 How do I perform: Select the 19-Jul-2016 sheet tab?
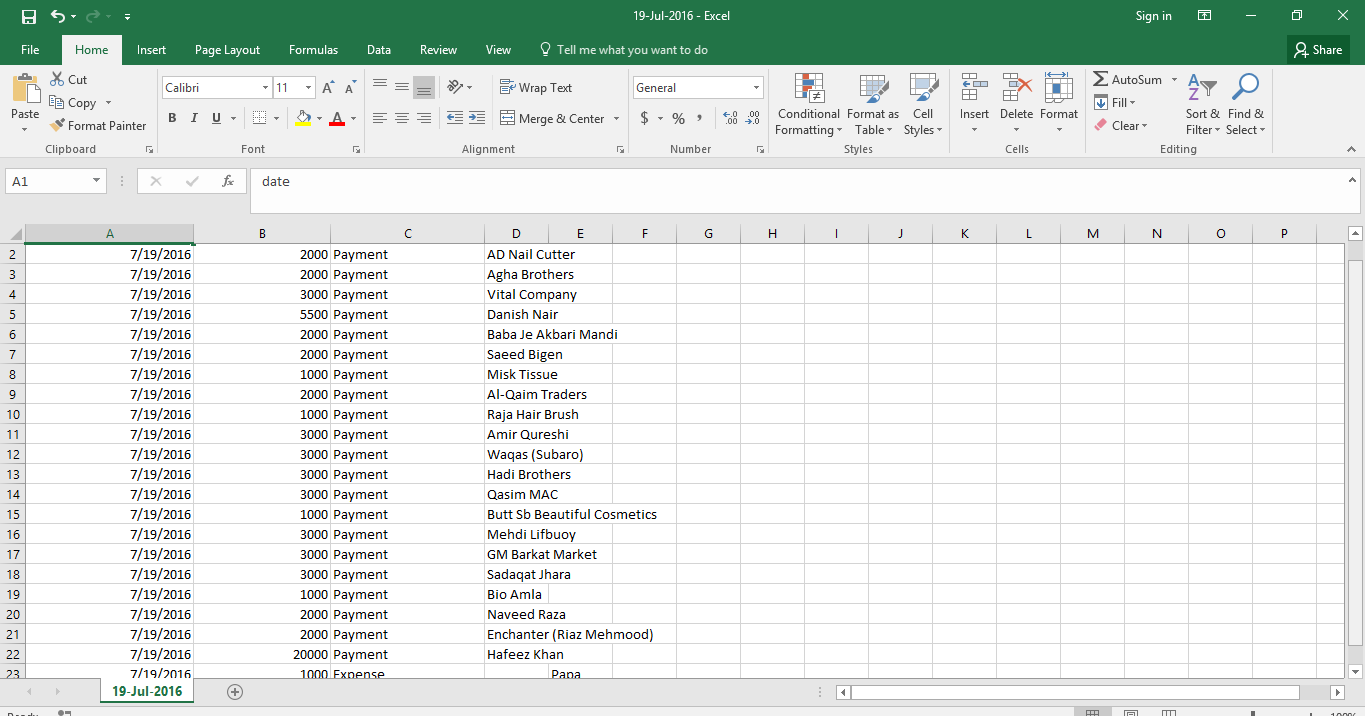tap(147, 691)
